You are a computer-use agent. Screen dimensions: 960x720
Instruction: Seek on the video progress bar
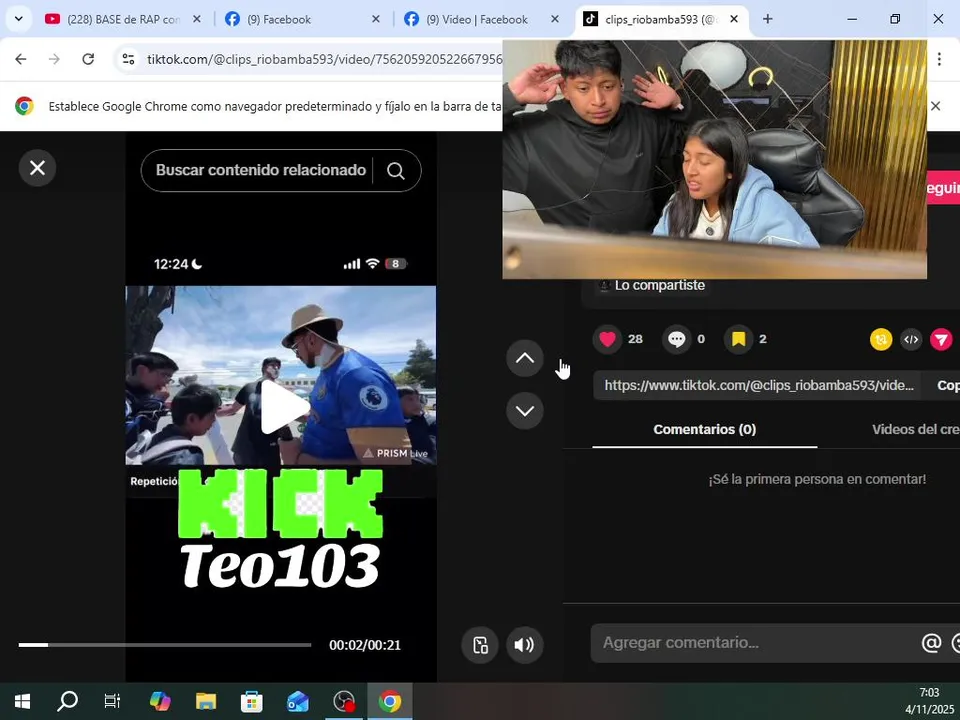(165, 645)
